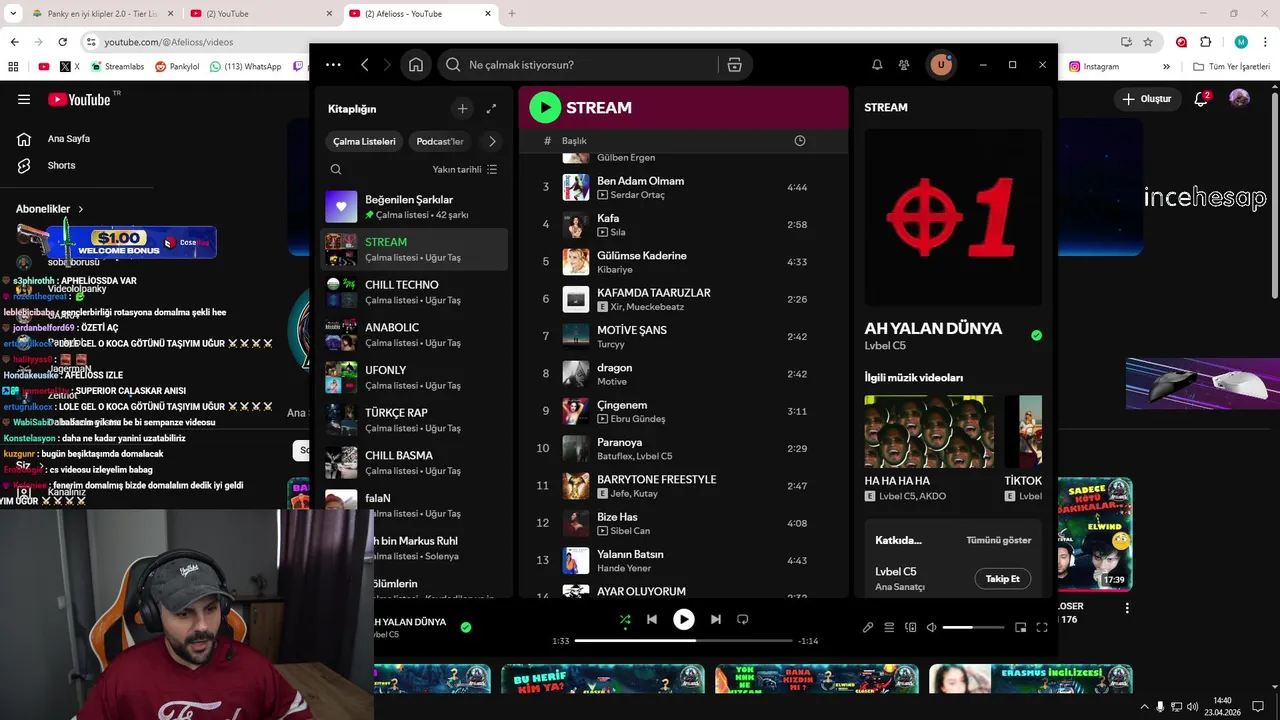Bookmark this page with the star icon
The width and height of the screenshot is (1280, 720).
[1148, 42]
